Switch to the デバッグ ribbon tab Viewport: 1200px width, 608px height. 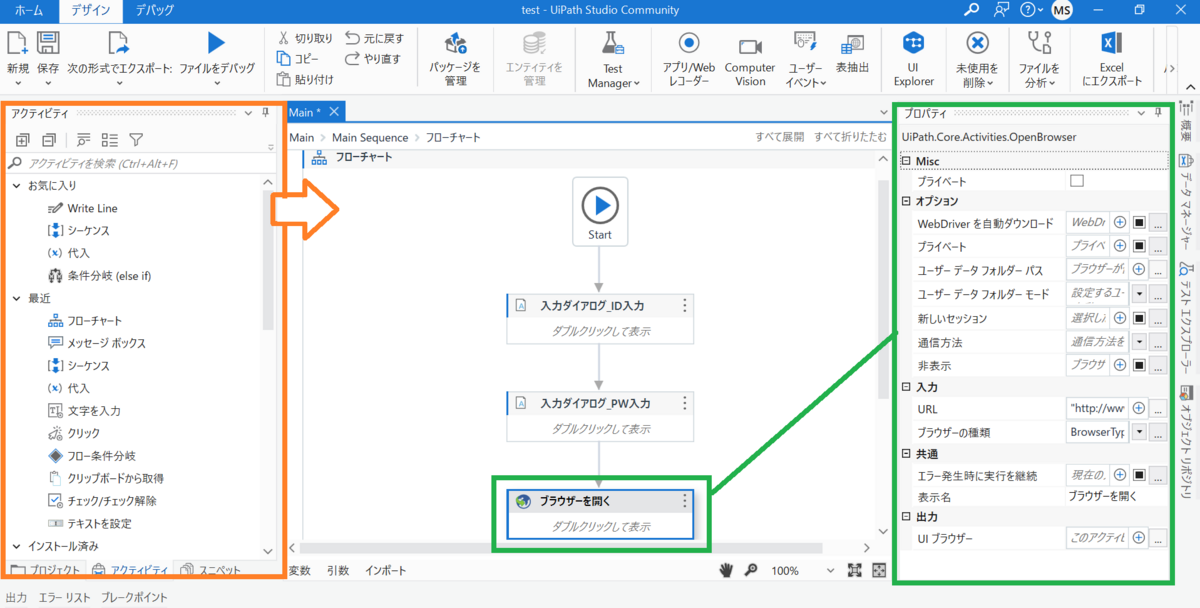153,10
